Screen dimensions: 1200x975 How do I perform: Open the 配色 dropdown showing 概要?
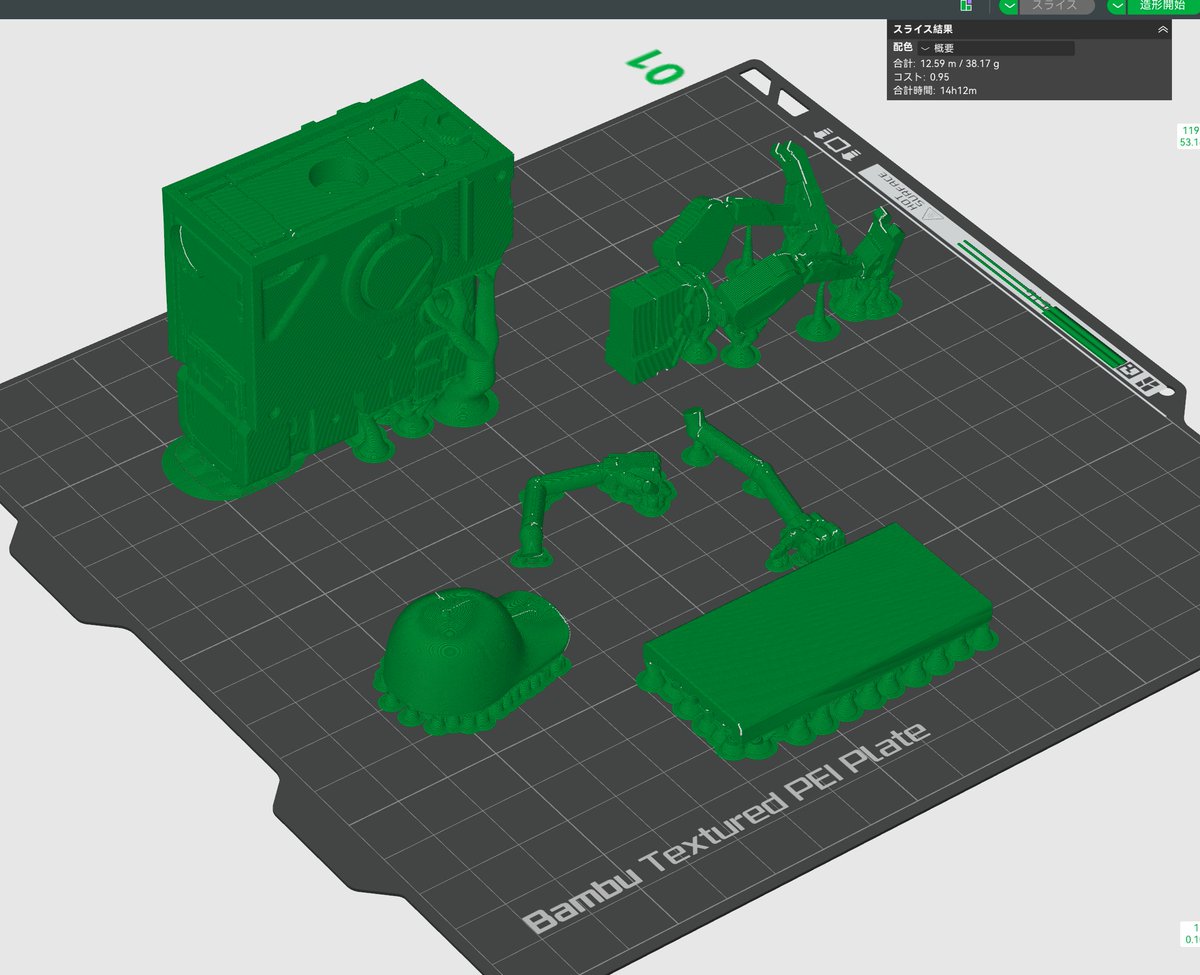pyautogui.click(x=996, y=48)
